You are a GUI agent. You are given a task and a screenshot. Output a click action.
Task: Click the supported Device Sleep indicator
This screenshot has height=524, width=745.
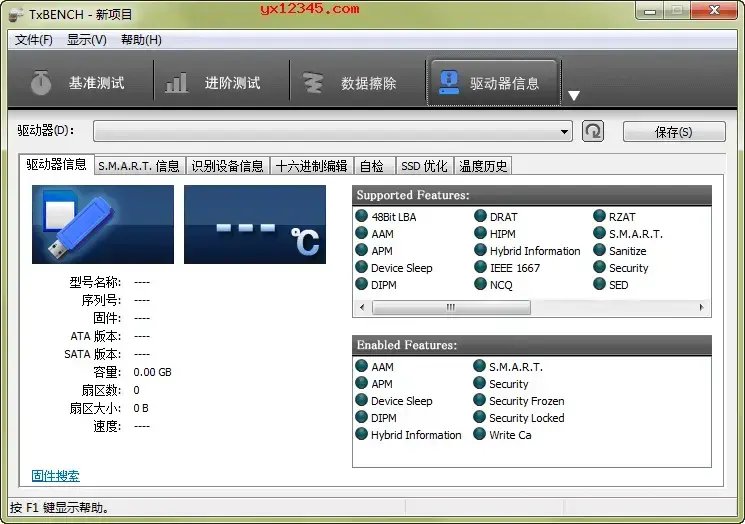(362, 267)
